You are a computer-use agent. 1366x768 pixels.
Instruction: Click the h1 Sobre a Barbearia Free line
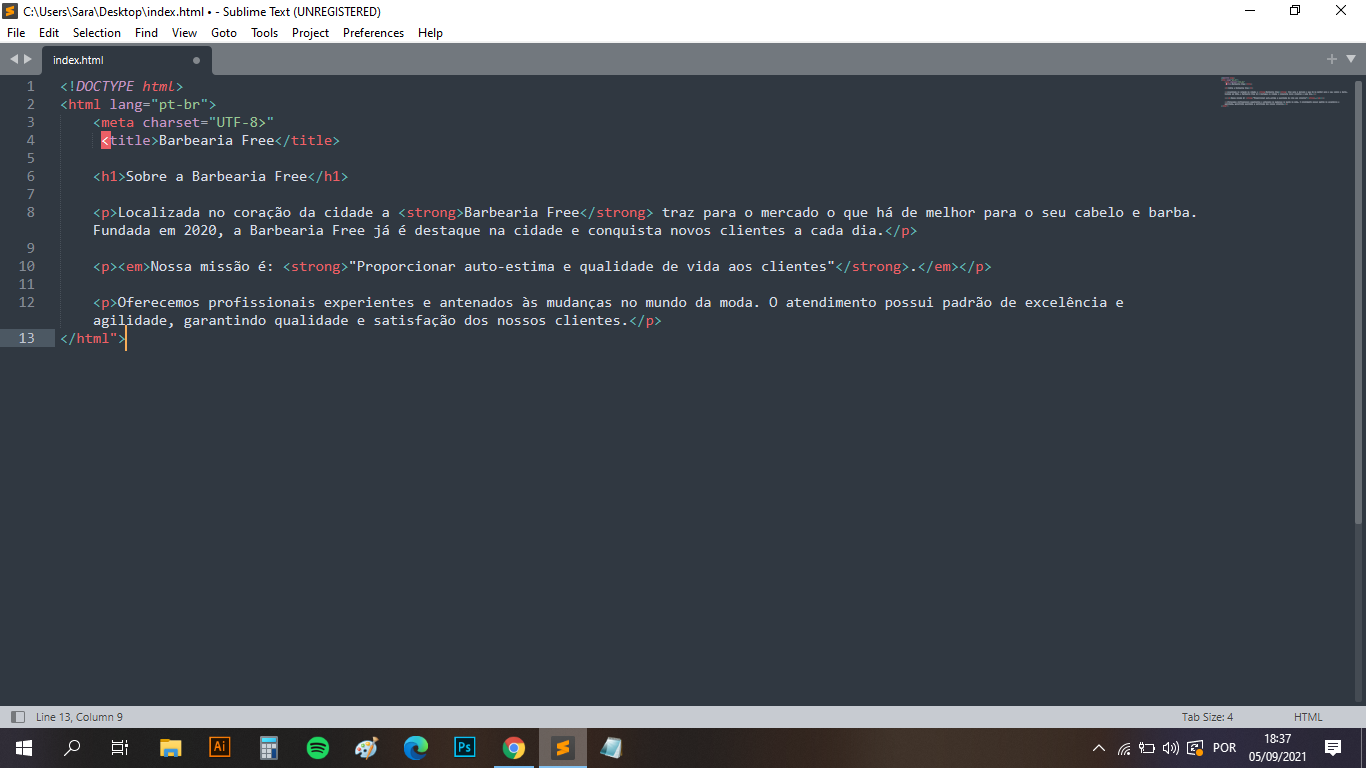click(220, 176)
